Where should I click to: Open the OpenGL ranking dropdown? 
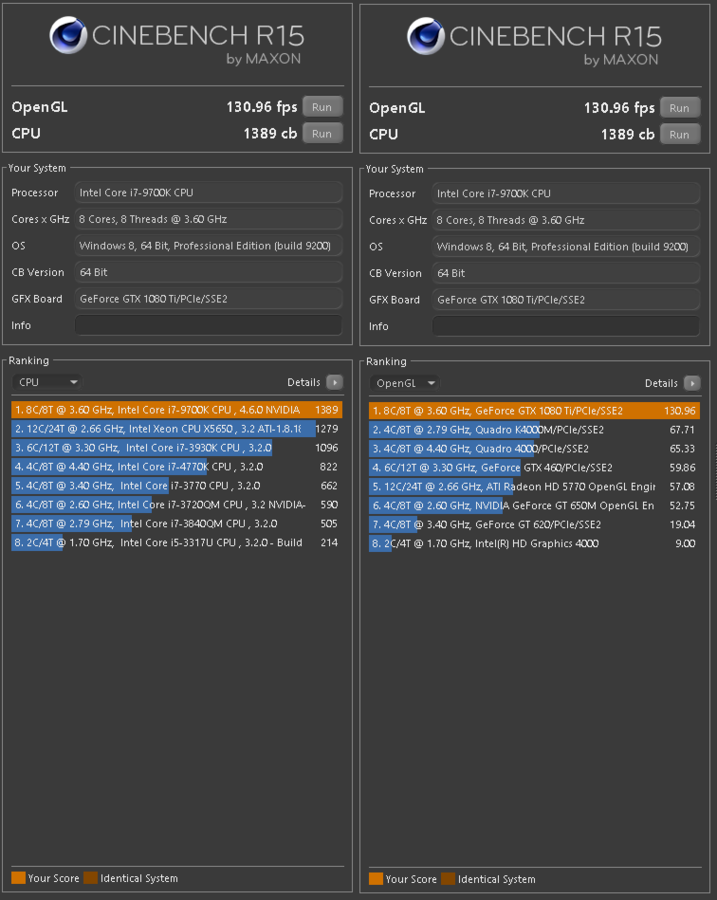(x=404, y=383)
